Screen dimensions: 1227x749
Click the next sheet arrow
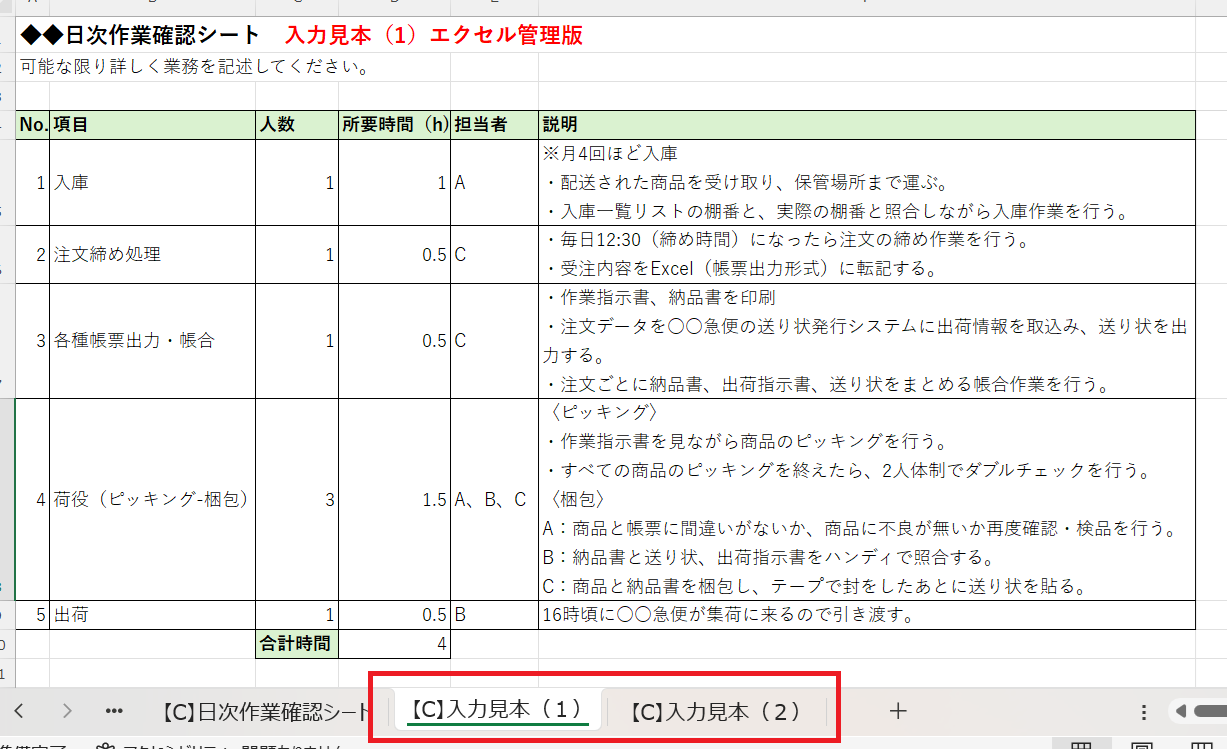[x=67, y=711]
